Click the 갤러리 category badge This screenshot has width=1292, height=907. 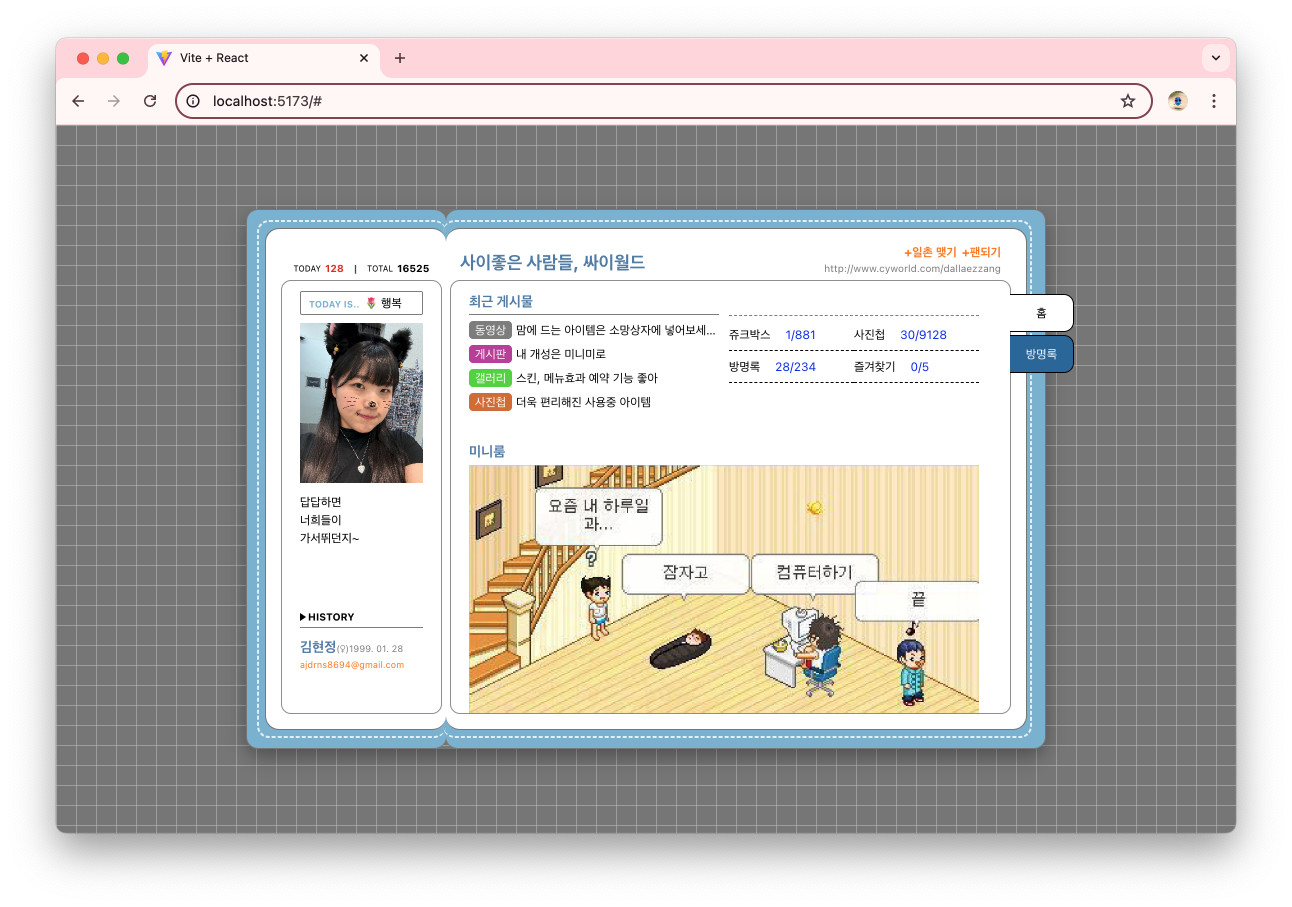tap(490, 378)
